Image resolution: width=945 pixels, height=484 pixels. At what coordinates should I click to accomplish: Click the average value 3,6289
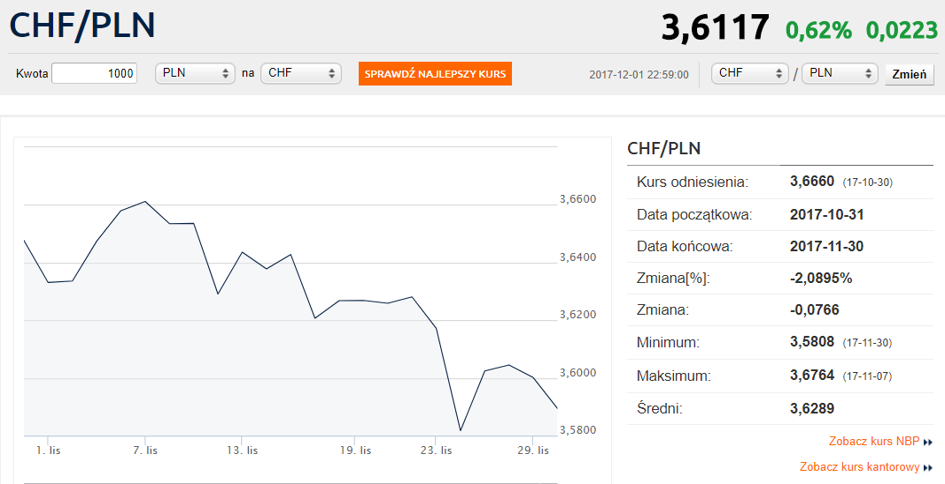coord(812,409)
